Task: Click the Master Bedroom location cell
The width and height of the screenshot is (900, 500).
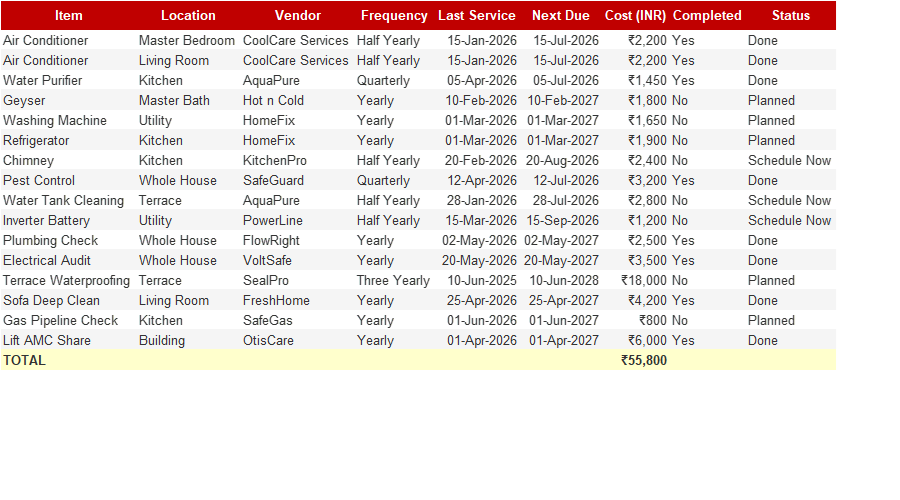Action: tap(187, 41)
